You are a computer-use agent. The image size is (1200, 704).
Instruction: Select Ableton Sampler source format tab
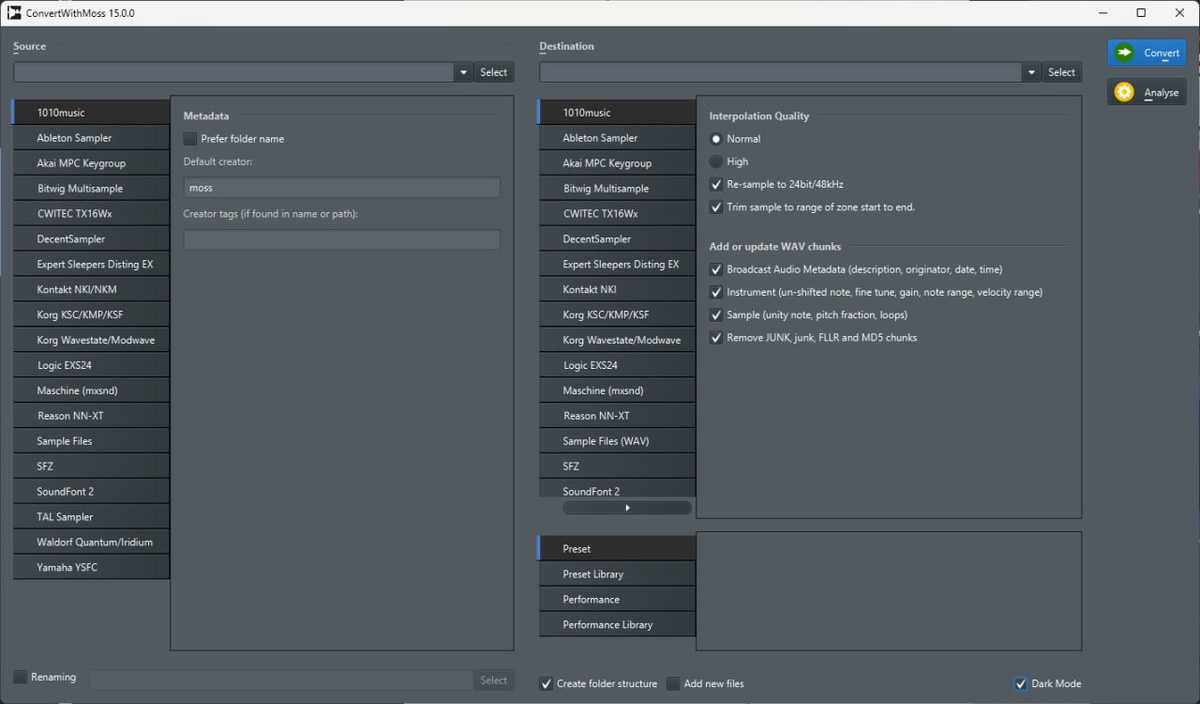(92, 138)
